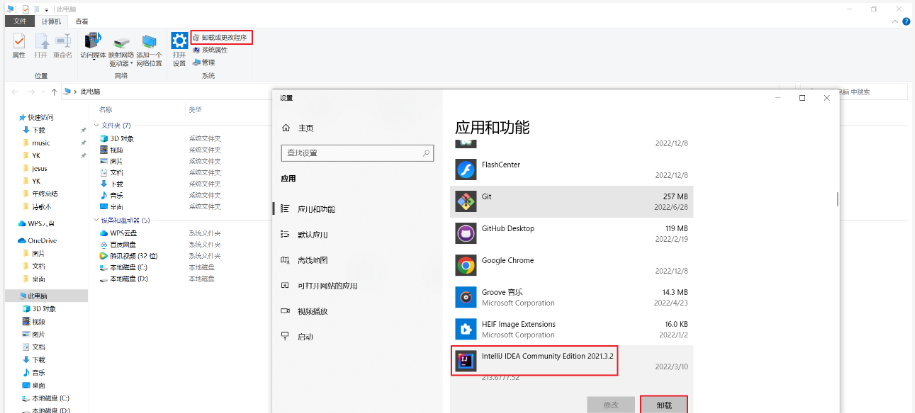Image resolution: width=915 pixels, height=413 pixels.
Task: Select 3D 对象 in the file list
Action: click(x=117, y=139)
